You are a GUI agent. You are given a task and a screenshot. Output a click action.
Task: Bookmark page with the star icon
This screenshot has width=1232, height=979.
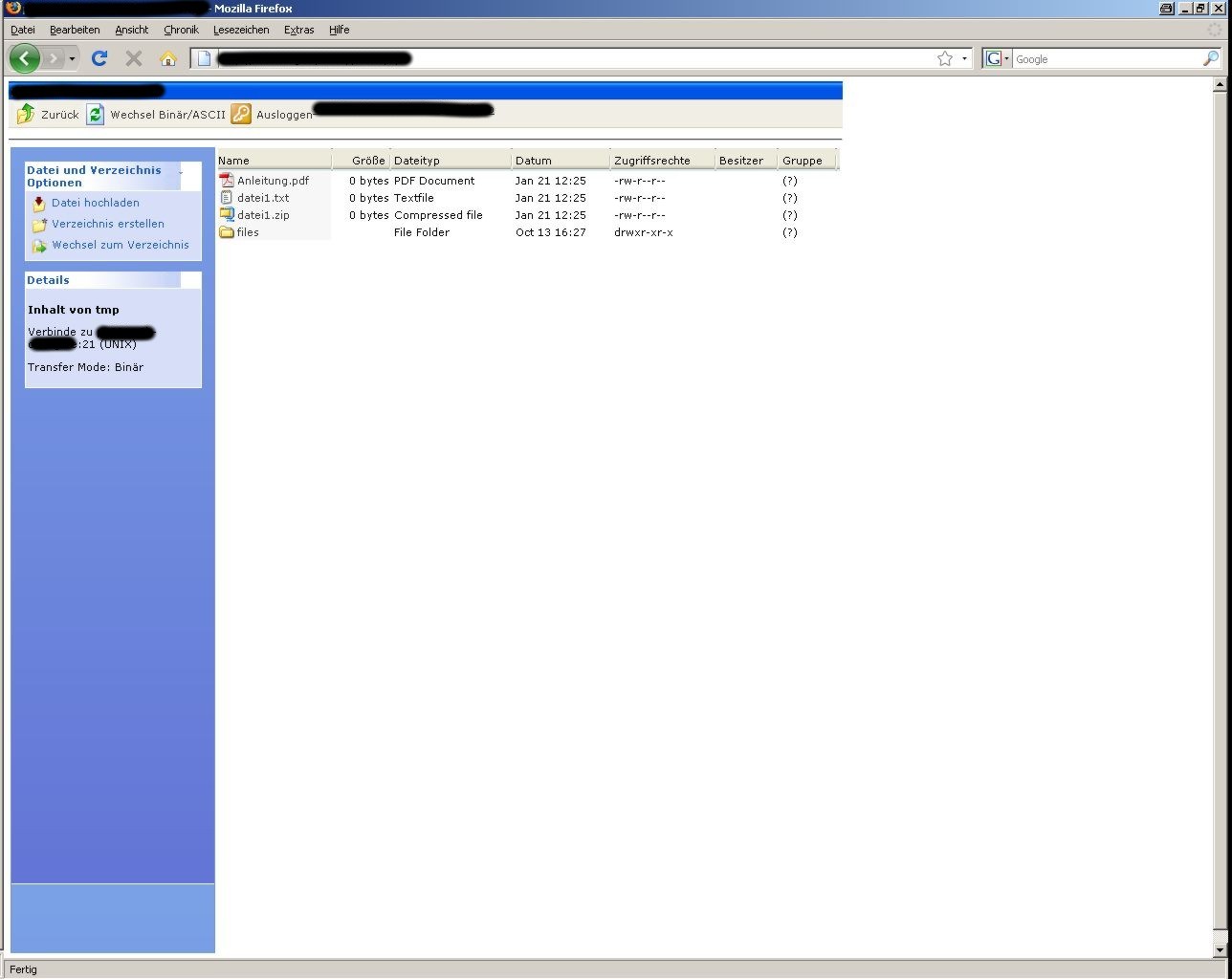pyautogui.click(x=945, y=59)
